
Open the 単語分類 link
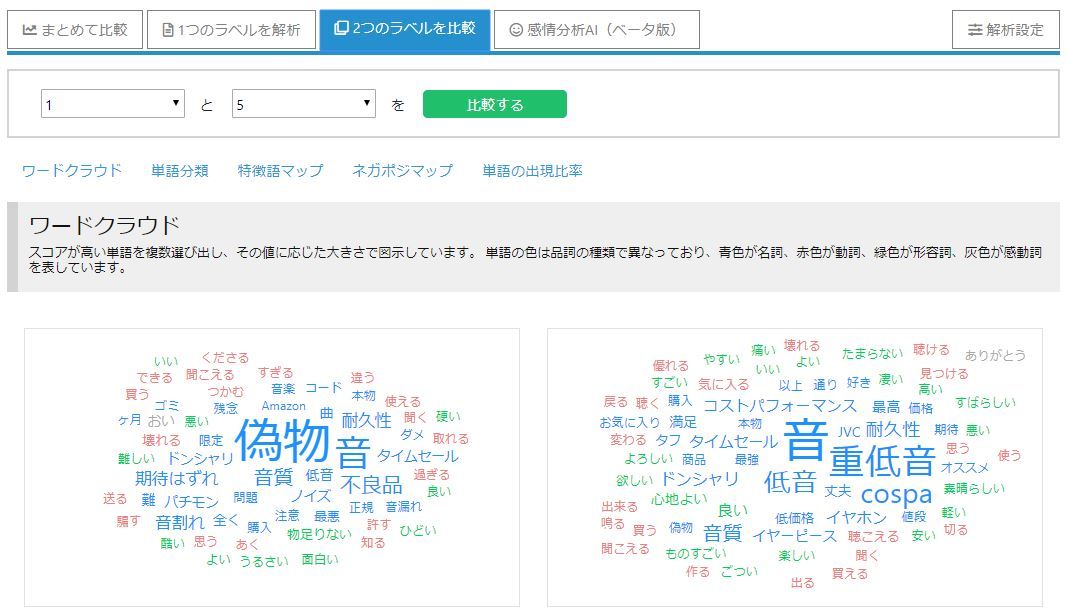click(x=180, y=171)
